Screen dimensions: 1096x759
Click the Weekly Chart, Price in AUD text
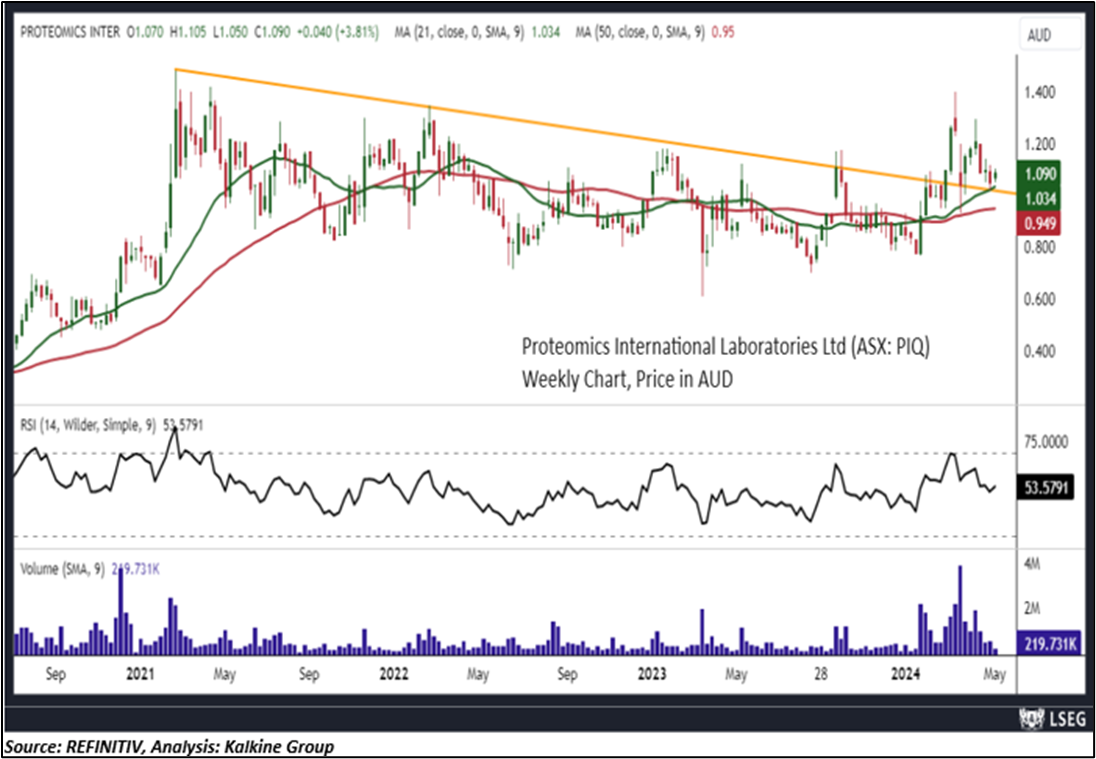tap(628, 381)
